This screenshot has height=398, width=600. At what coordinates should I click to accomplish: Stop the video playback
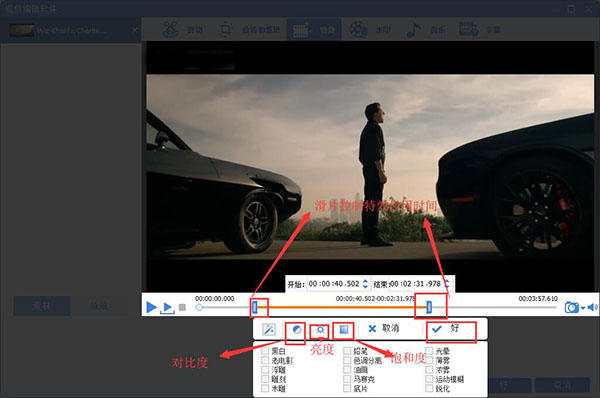point(182,307)
